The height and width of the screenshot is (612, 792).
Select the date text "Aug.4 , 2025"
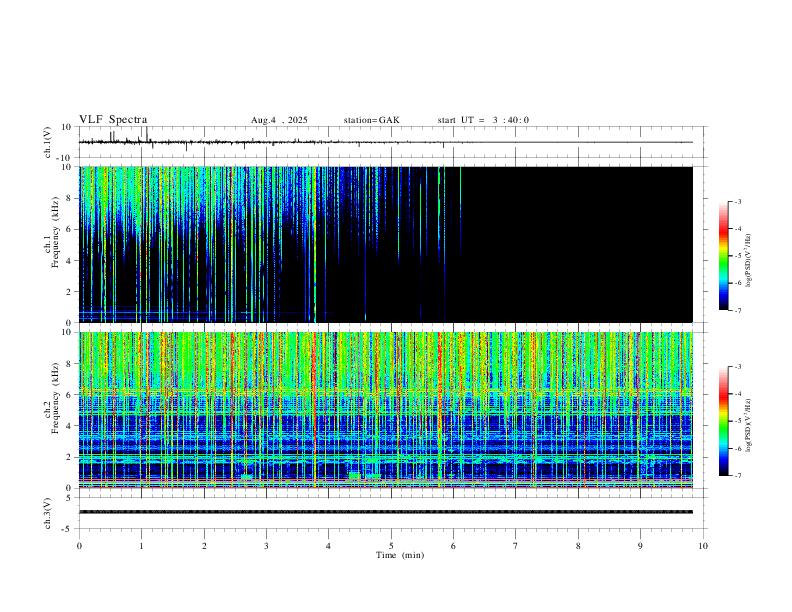click(x=279, y=120)
